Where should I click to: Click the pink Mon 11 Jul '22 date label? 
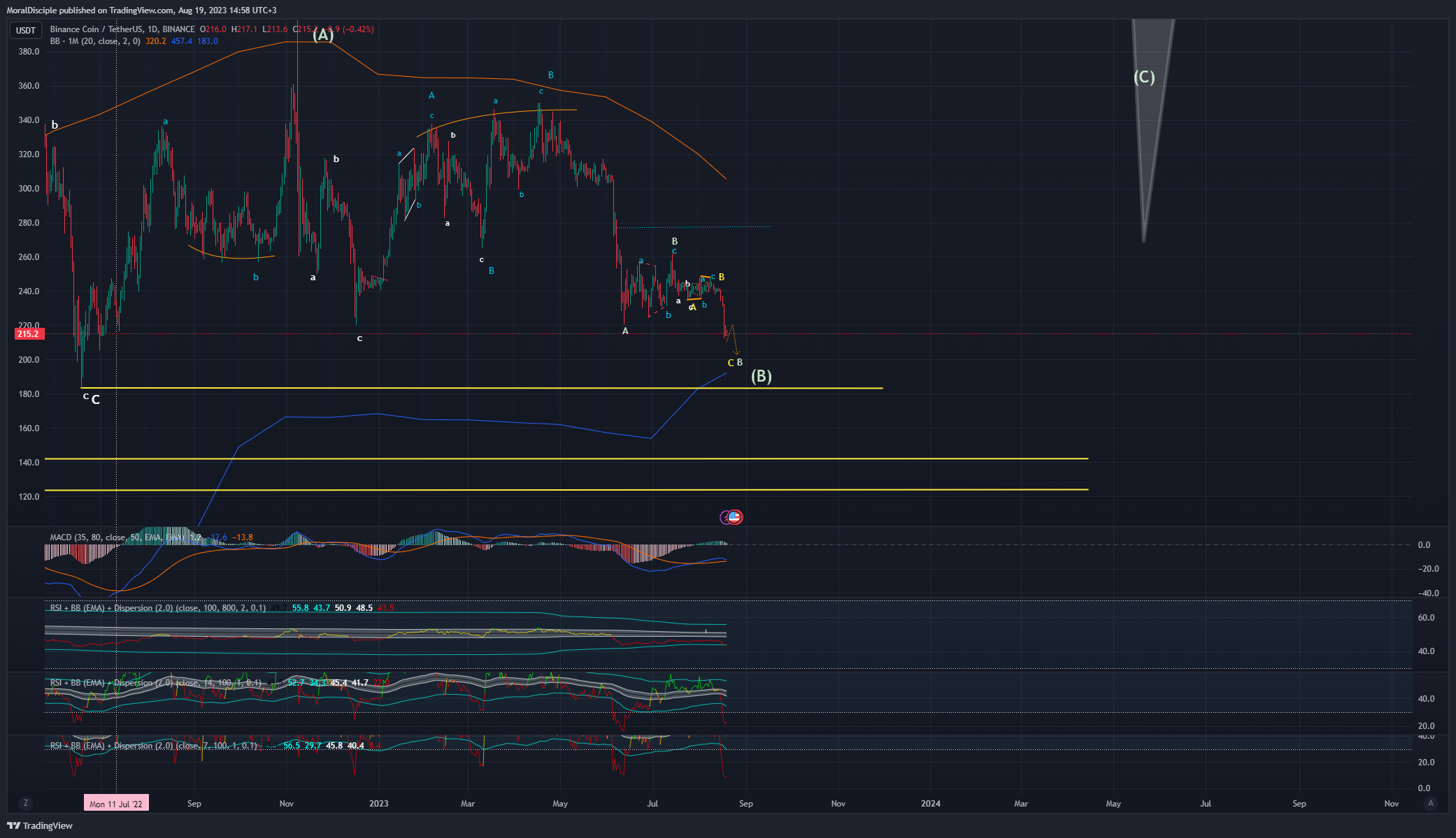116,804
